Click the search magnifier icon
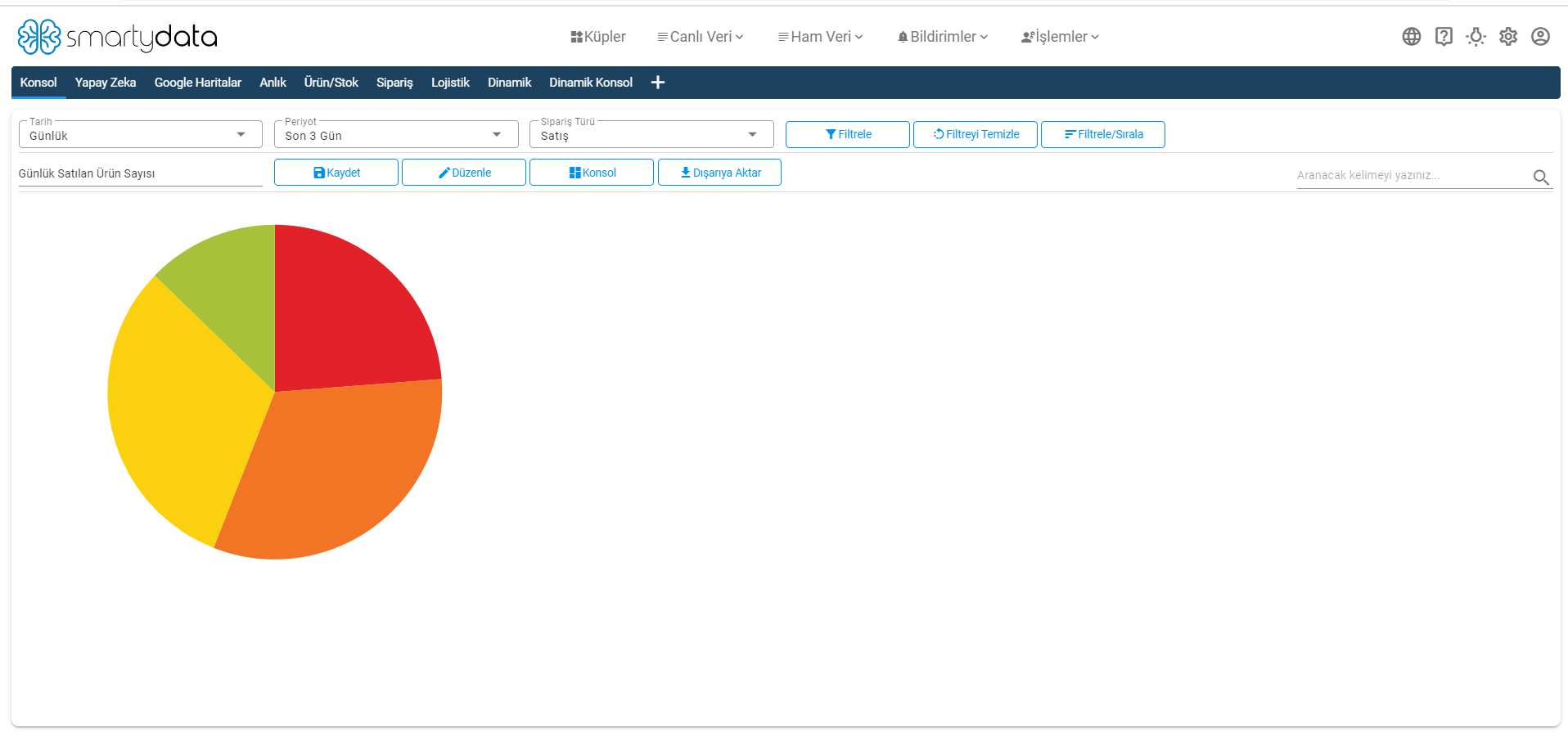The width and height of the screenshot is (1568, 737). [1541, 177]
